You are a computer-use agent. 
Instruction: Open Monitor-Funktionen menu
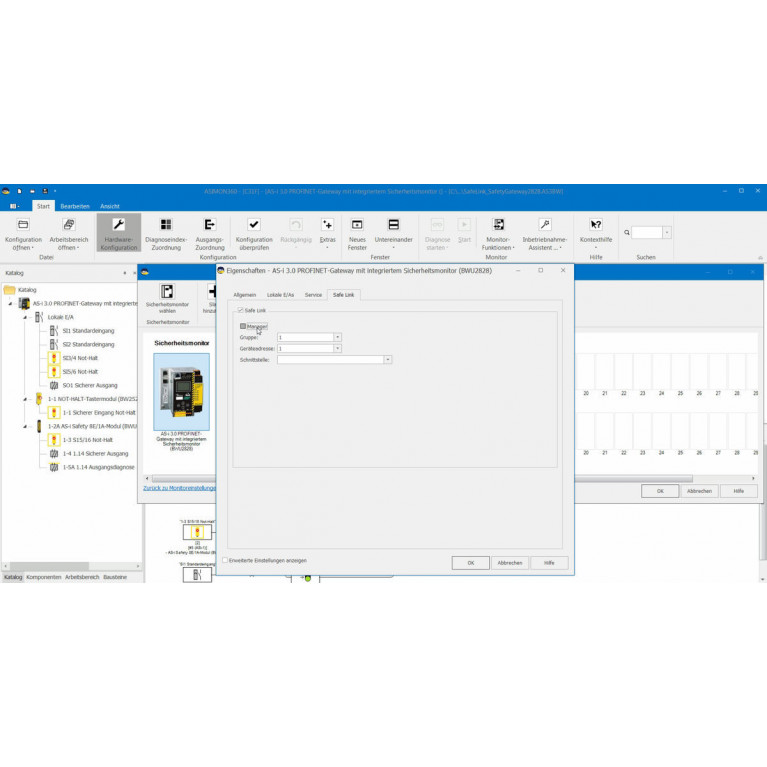tap(498, 234)
